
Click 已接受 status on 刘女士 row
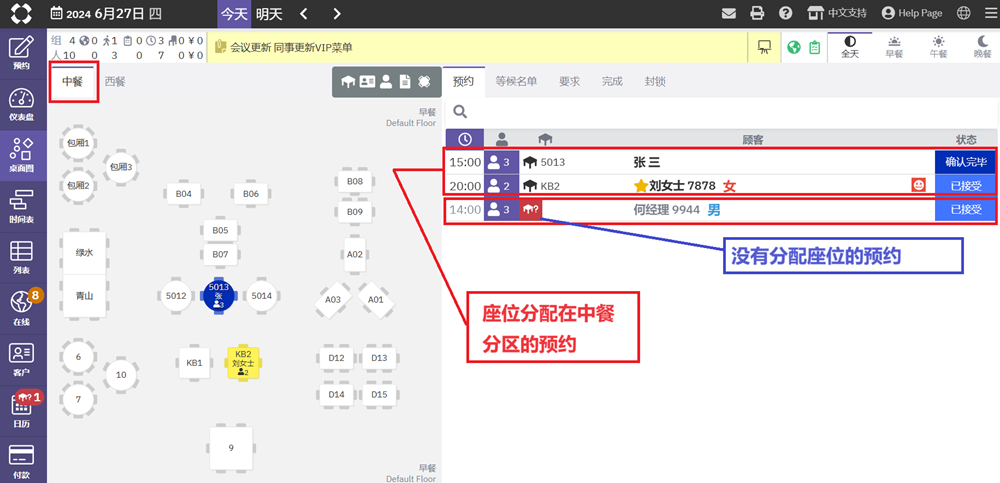tap(965, 185)
